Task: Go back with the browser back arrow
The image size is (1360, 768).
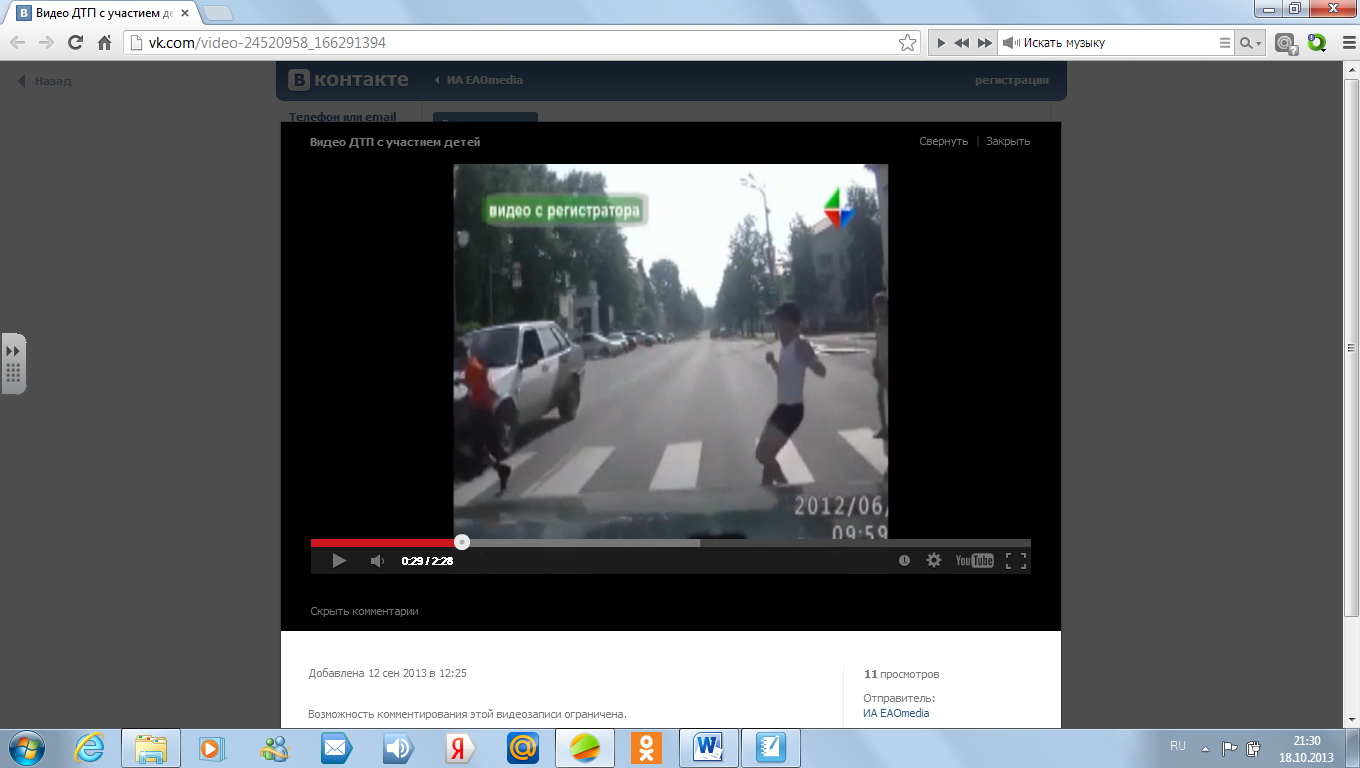Action: pos(17,43)
